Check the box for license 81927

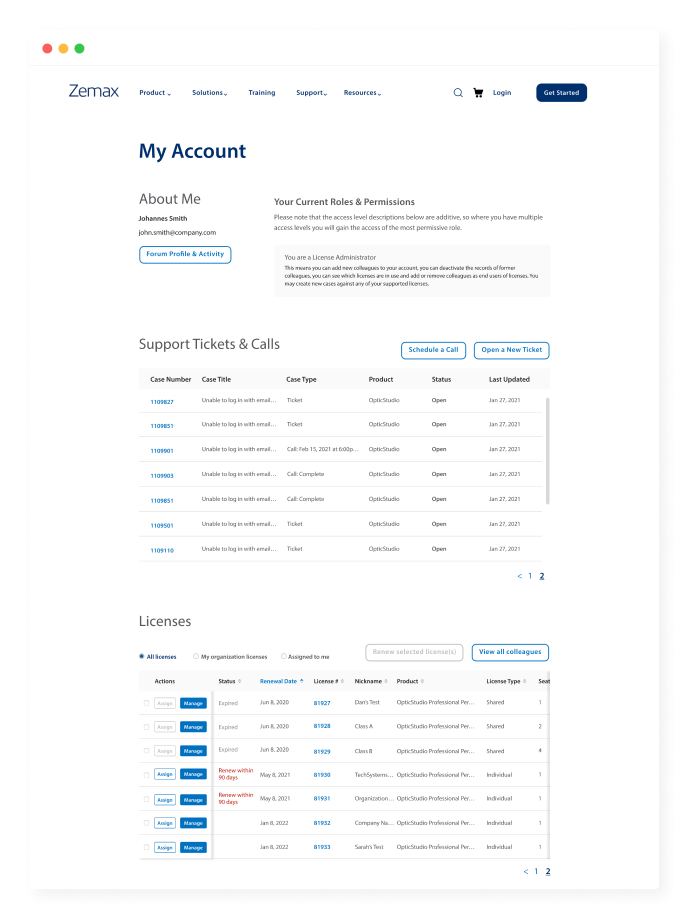[x=146, y=703]
